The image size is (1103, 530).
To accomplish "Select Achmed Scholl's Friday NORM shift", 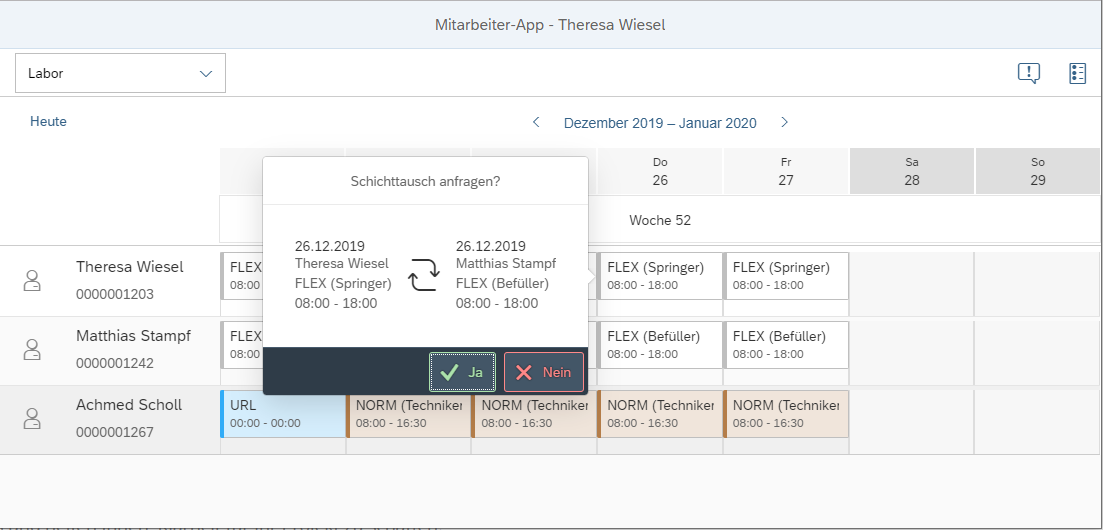I will click(786, 414).
